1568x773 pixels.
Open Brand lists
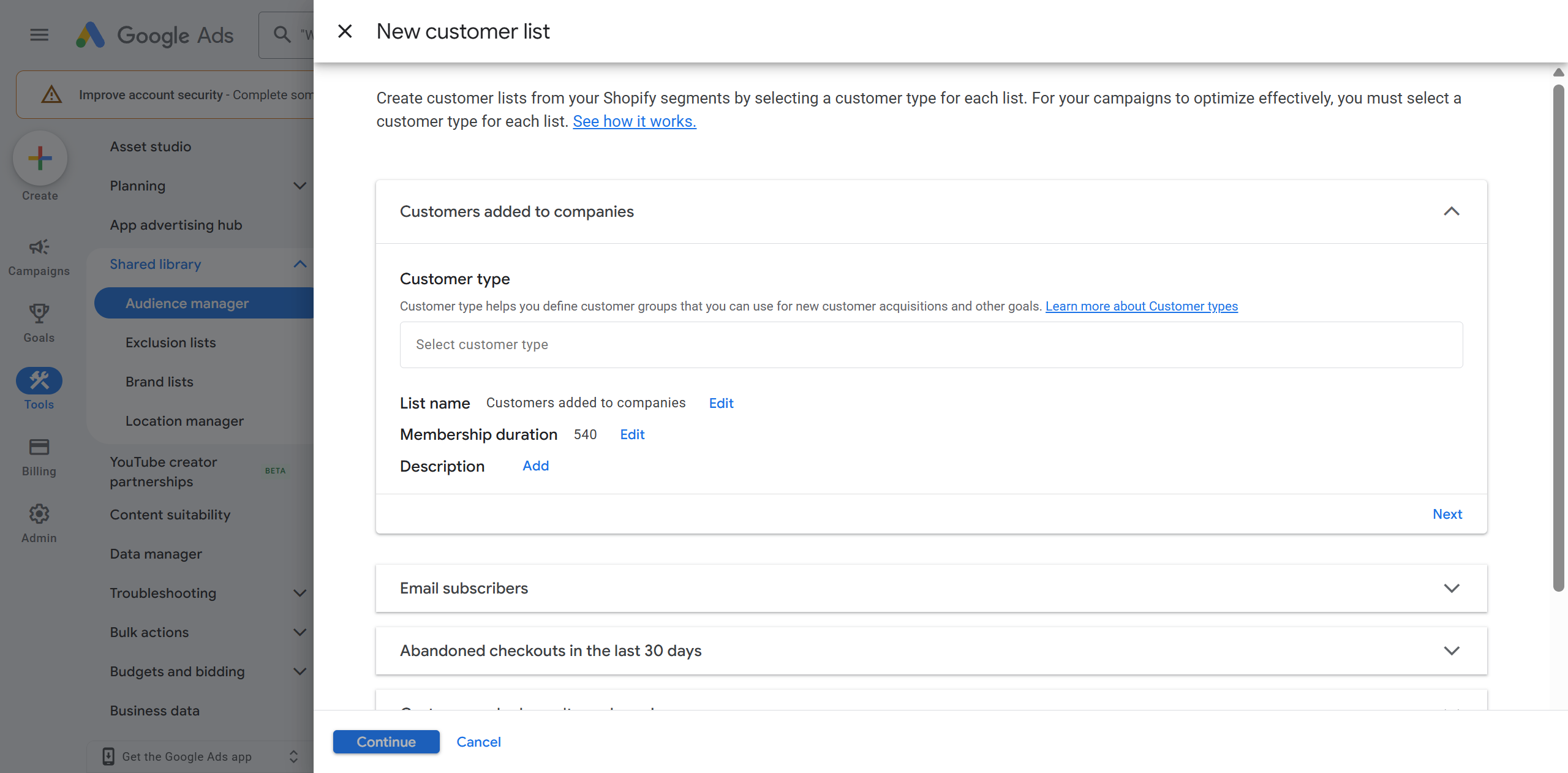[x=159, y=382]
